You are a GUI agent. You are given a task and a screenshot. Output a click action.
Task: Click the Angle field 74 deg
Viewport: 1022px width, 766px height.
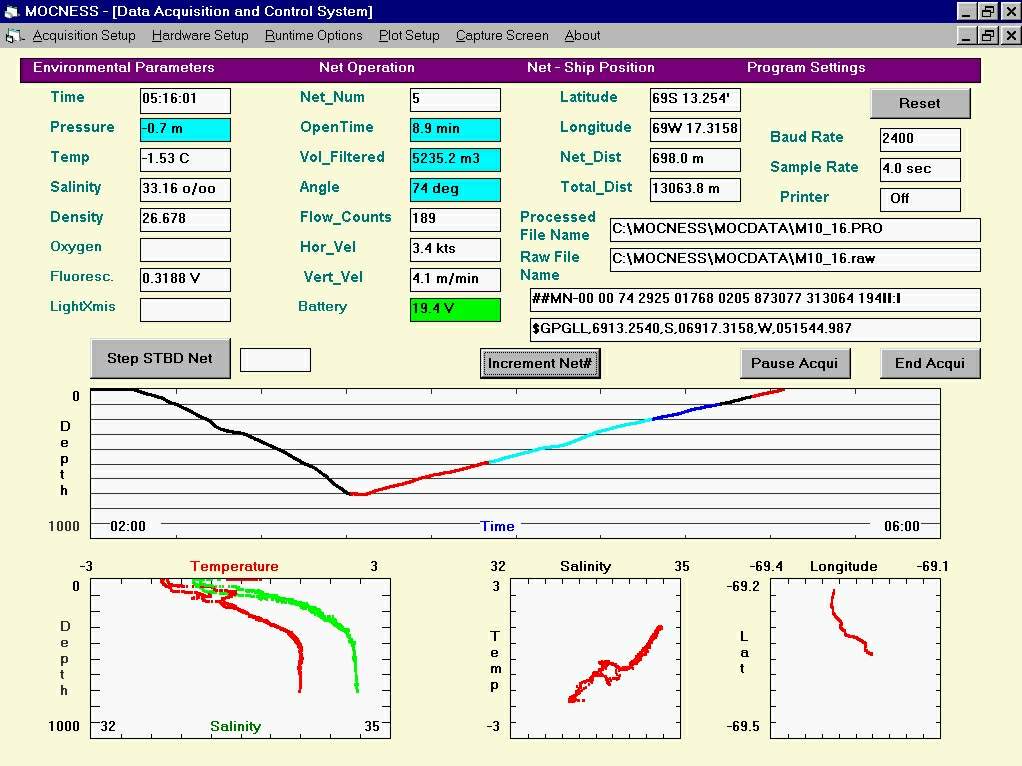click(x=456, y=190)
